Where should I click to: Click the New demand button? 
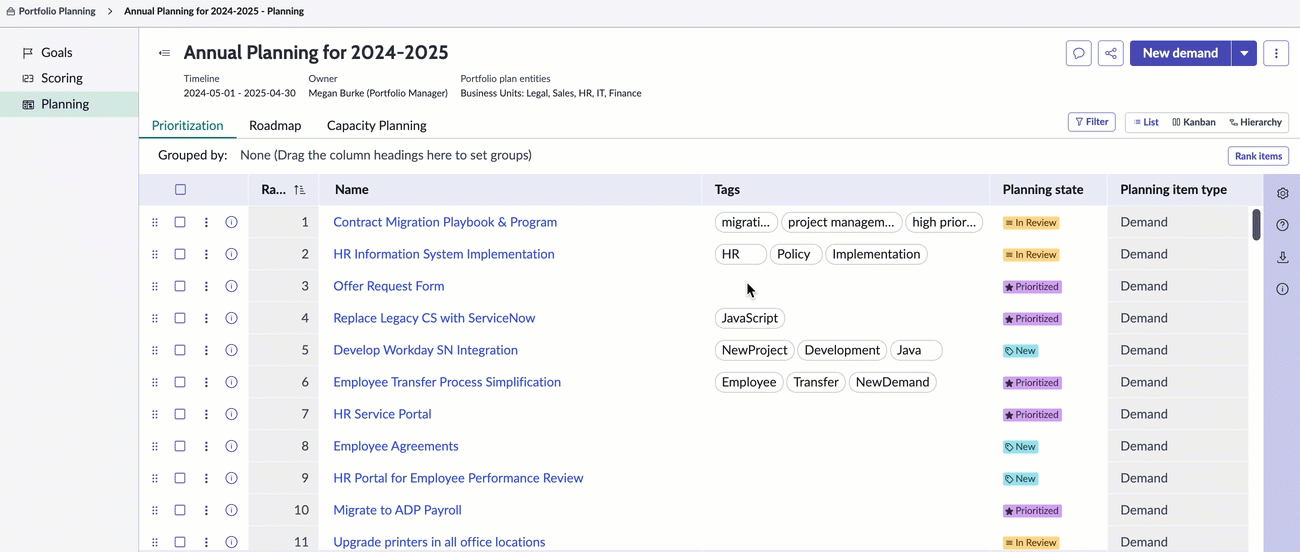pyautogui.click(x=1180, y=53)
